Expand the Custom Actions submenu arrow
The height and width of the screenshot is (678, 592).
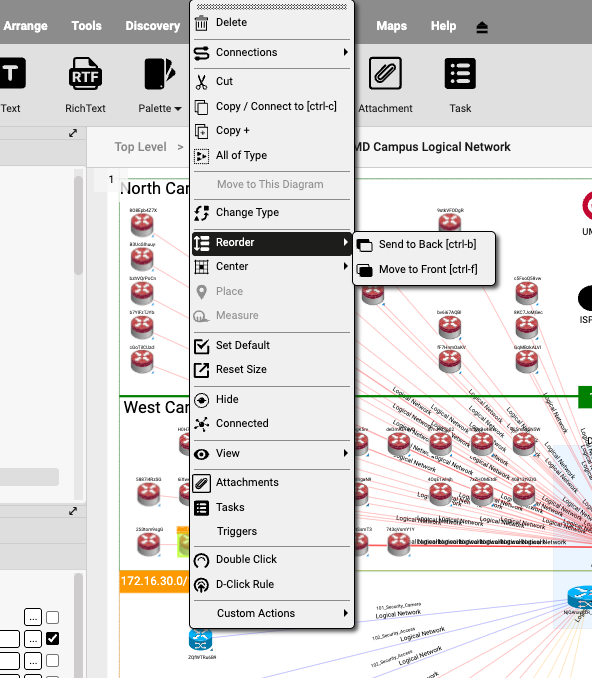(345, 613)
